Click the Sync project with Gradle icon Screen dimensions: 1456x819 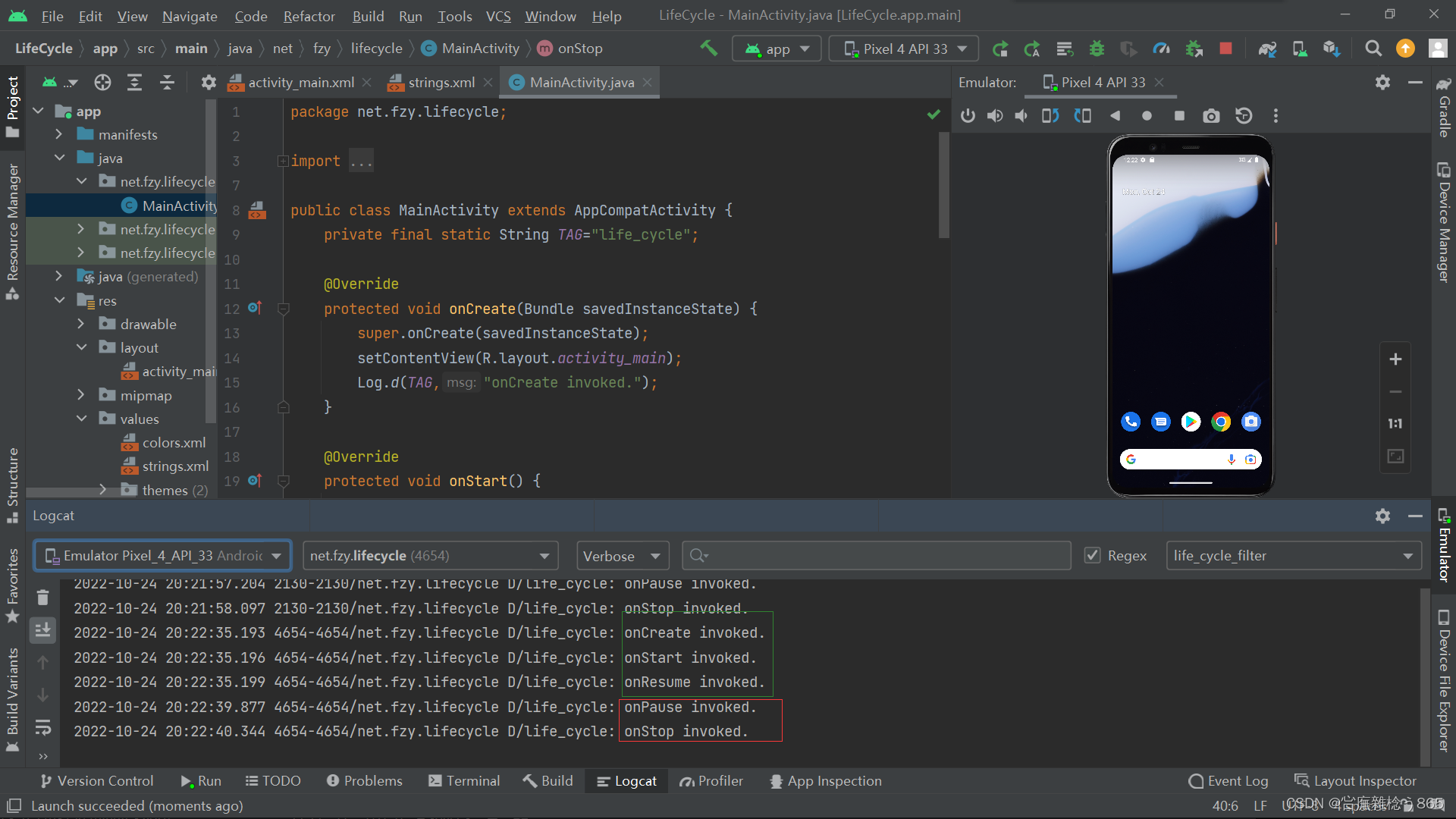pos(1268,48)
